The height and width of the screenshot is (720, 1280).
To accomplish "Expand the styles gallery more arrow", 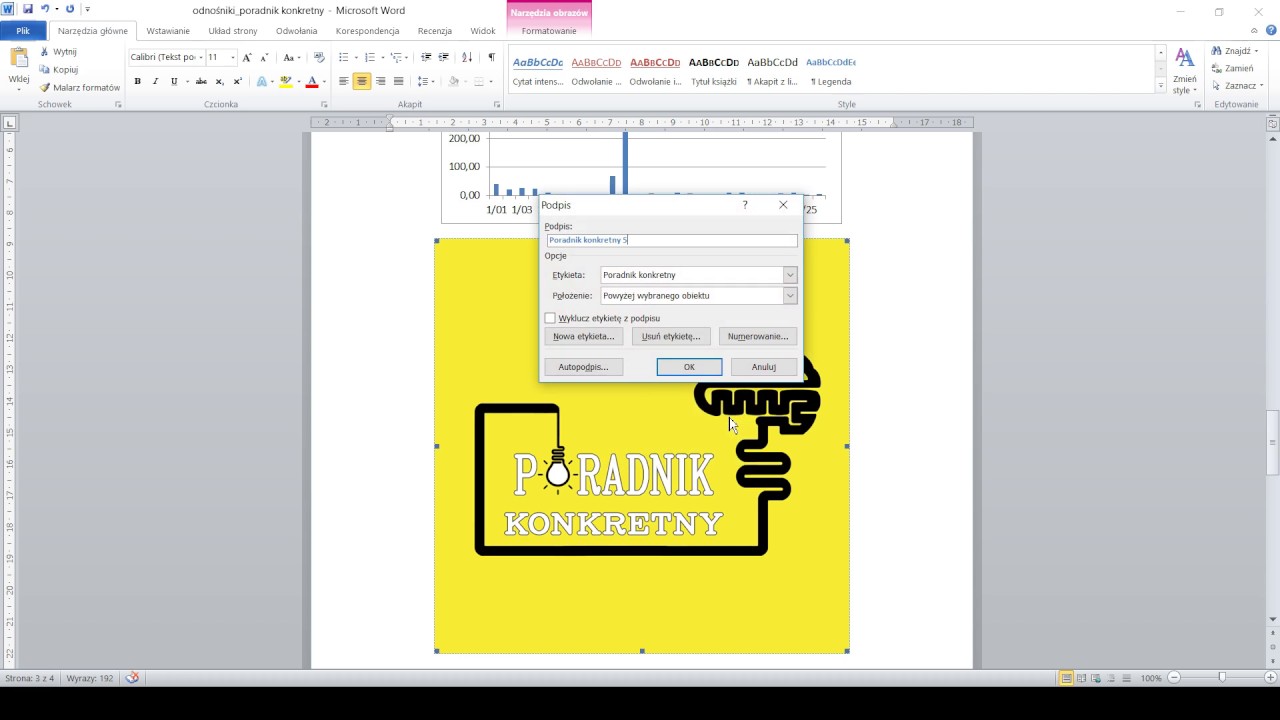I will (x=1161, y=87).
